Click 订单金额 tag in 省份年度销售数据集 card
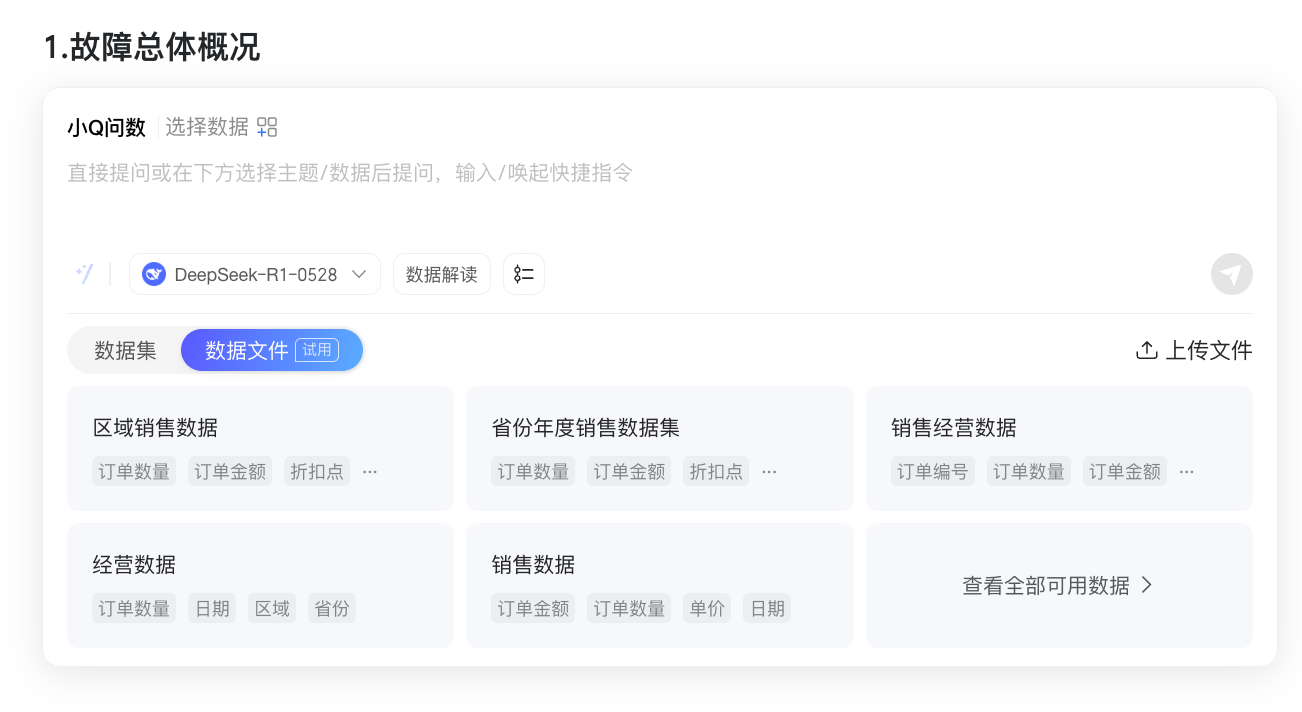Image resolution: width=1302 pixels, height=712 pixels. point(629,472)
